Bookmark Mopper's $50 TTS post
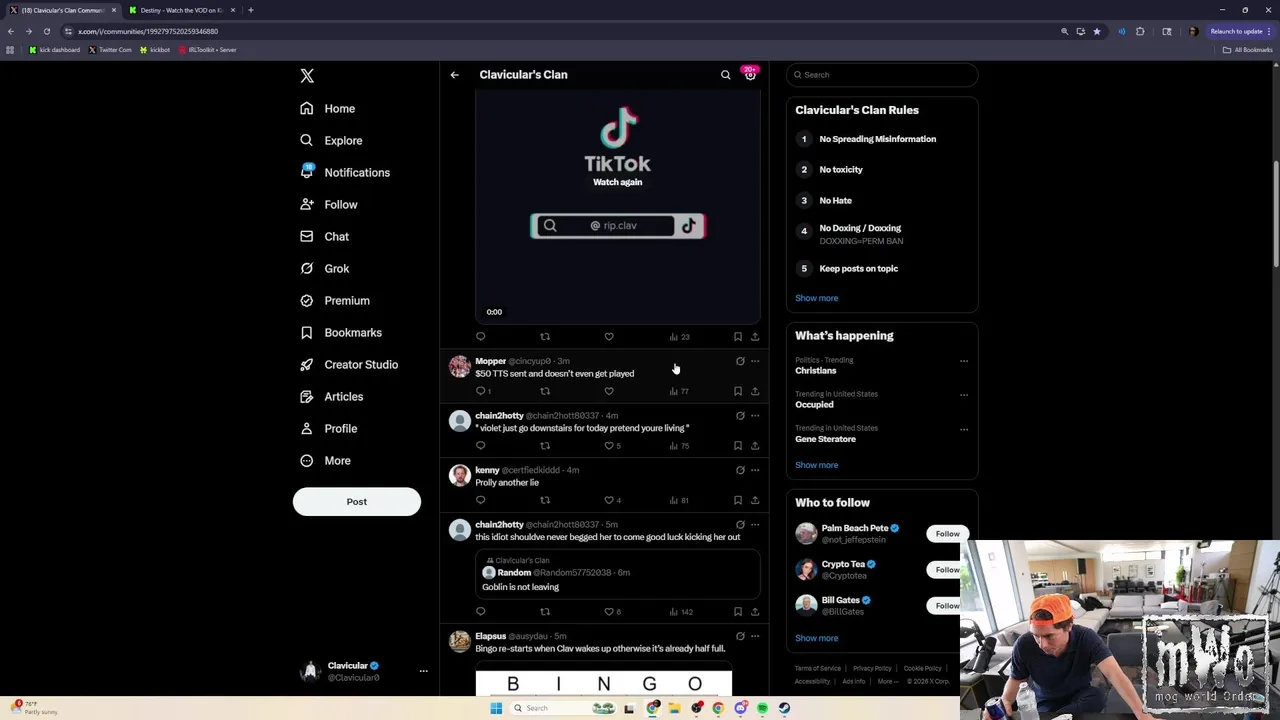1280x720 pixels. (738, 391)
